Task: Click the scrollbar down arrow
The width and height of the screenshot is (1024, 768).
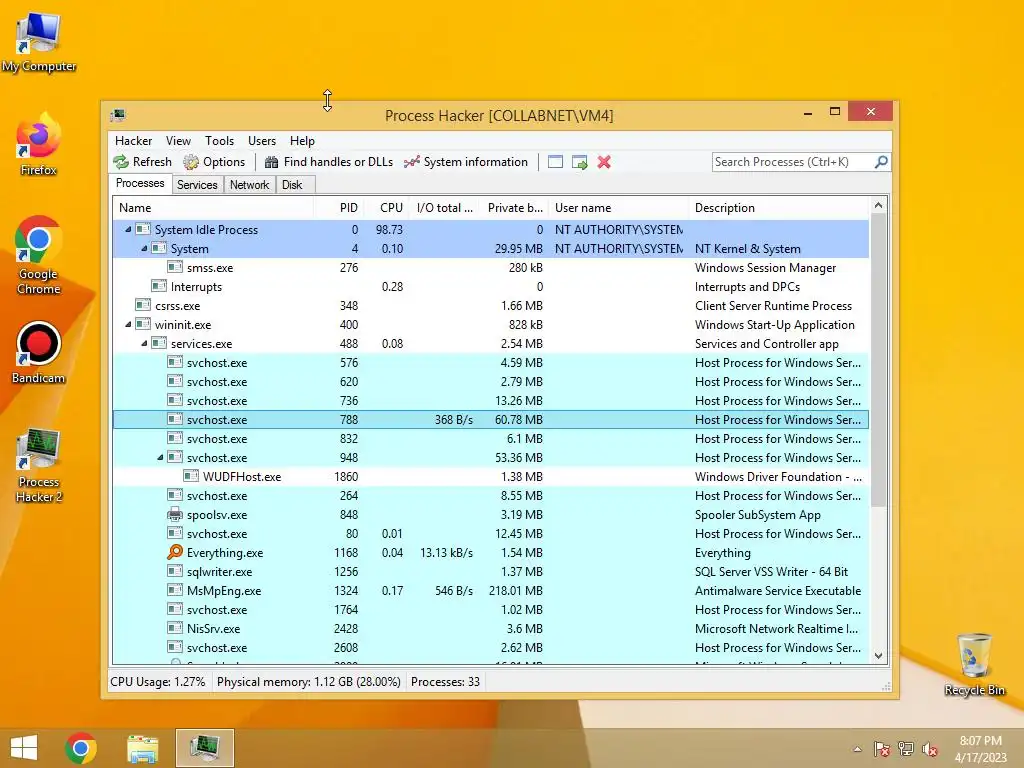Action: click(x=878, y=656)
